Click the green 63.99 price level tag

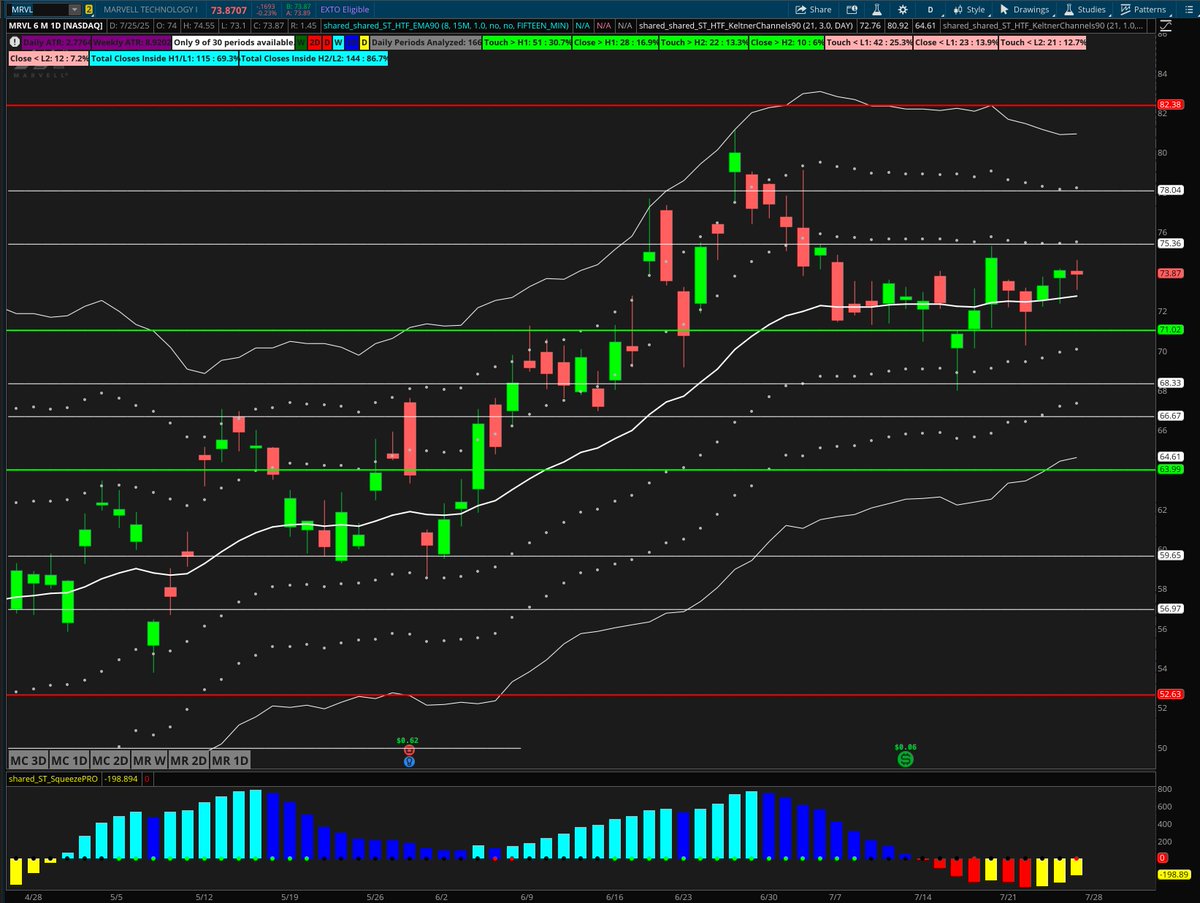click(x=1169, y=468)
